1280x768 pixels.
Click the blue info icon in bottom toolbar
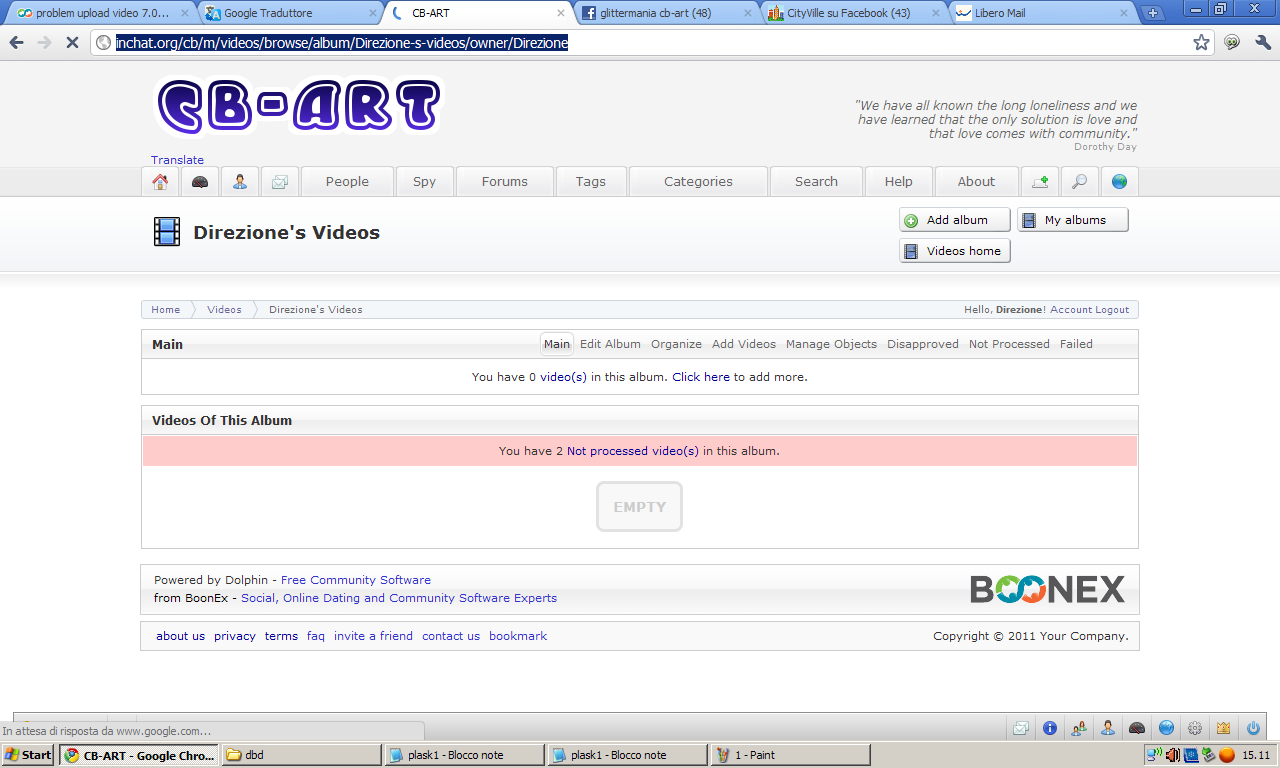click(1050, 728)
